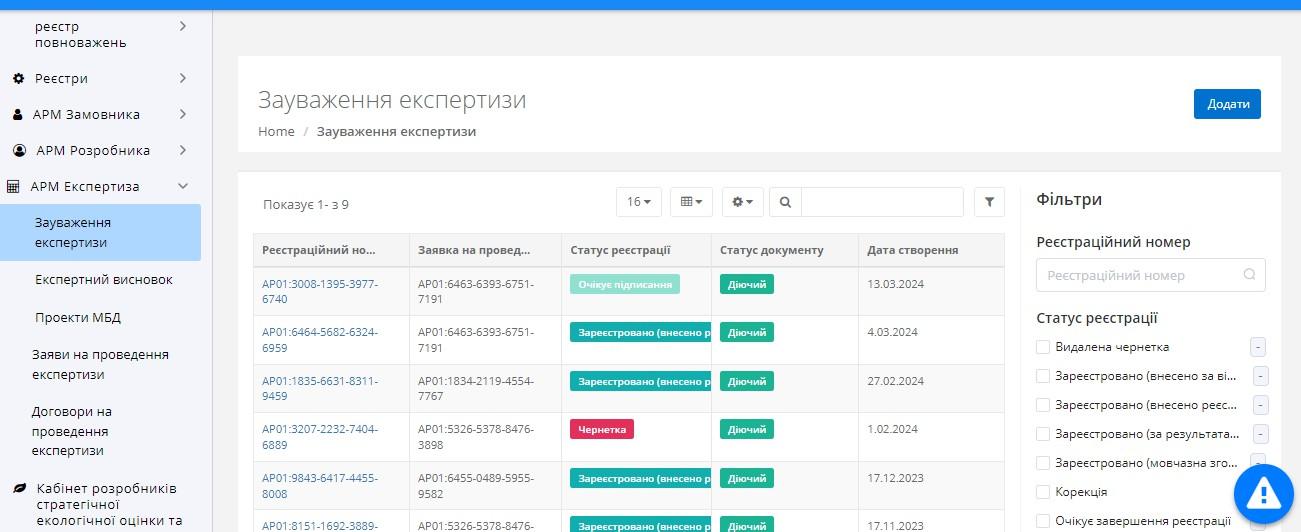
Task: Open Експертний висновок in the sidebar
Action: pos(104,280)
